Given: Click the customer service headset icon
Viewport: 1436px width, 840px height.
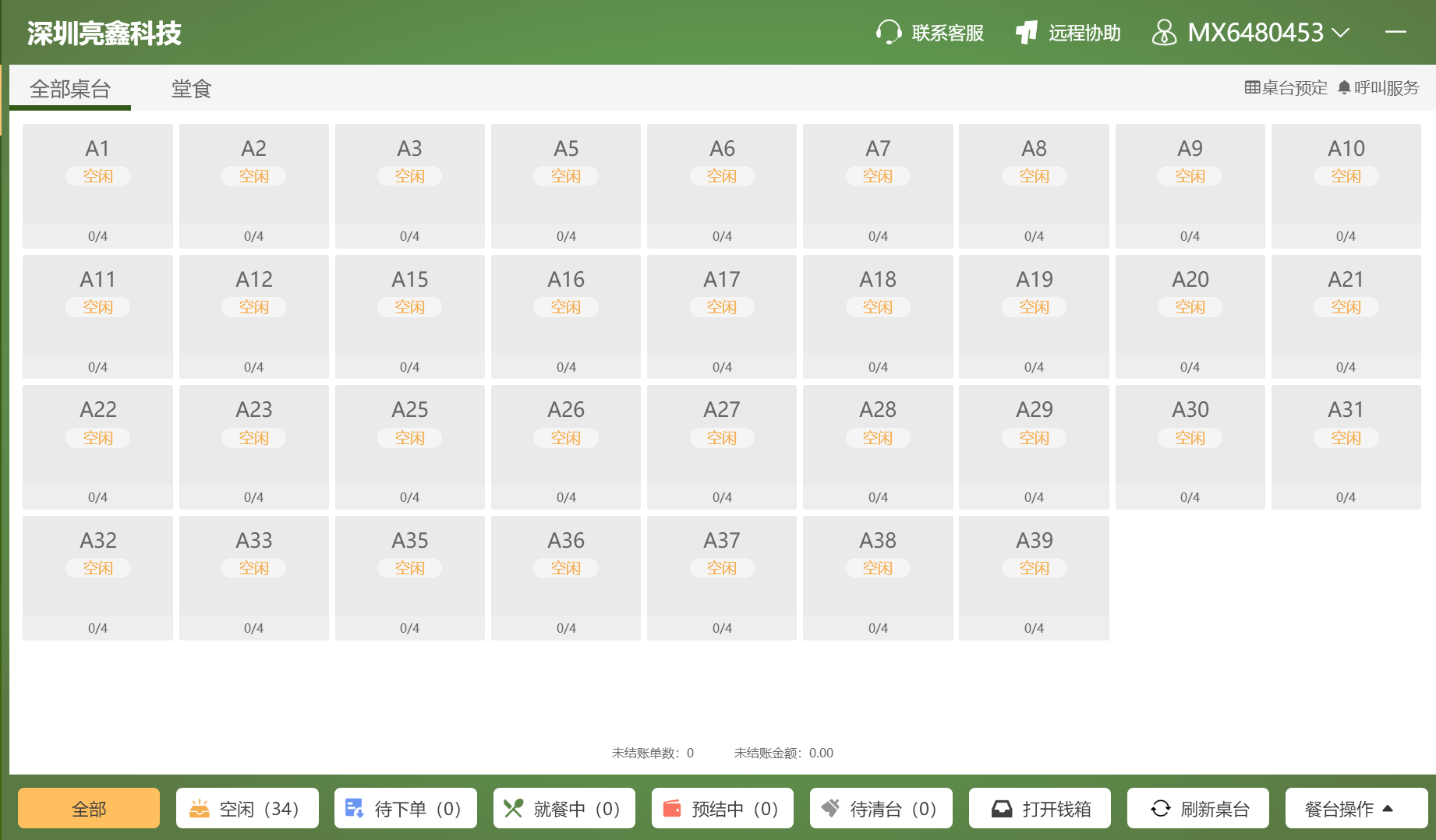Looking at the screenshot, I should pyautogui.click(x=889, y=33).
